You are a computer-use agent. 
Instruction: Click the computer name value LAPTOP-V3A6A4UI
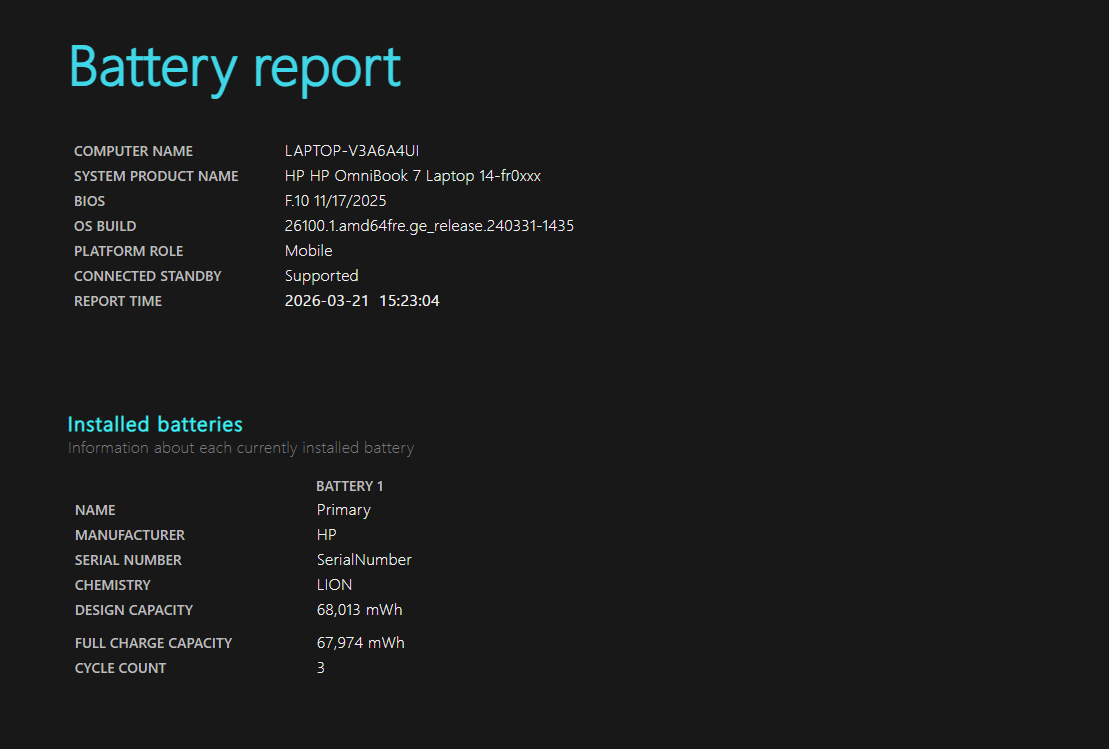click(x=351, y=151)
